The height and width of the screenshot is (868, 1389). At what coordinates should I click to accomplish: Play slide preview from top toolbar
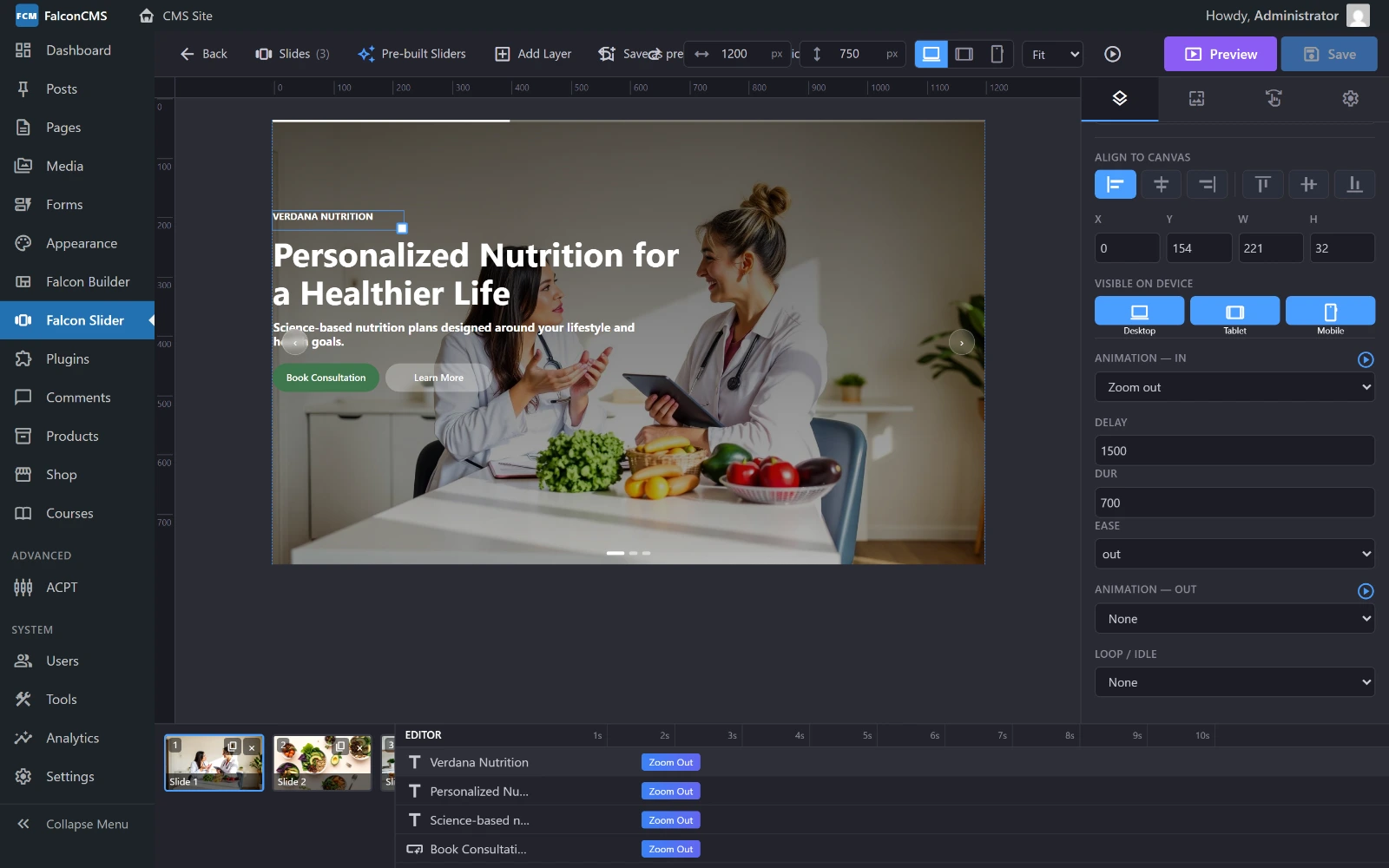pos(1112,54)
